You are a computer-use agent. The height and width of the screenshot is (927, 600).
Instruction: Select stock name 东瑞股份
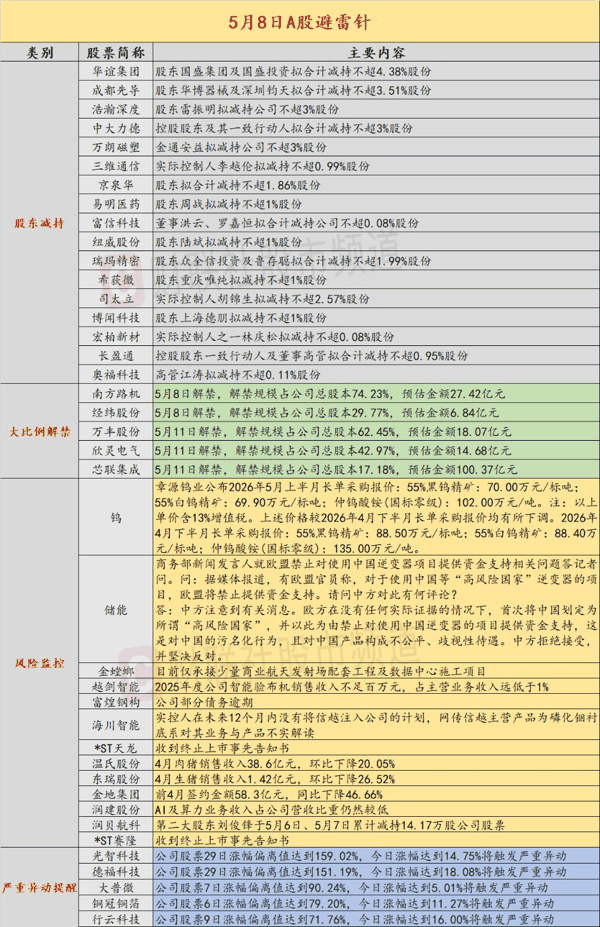tap(116, 779)
